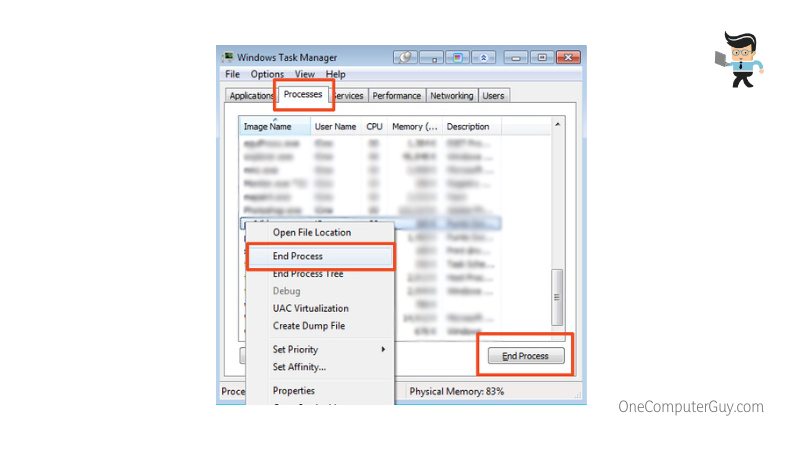This screenshot has height=450, width=800.
Task: Click the End Process button at bottom right
Action: tap(526, 356)
